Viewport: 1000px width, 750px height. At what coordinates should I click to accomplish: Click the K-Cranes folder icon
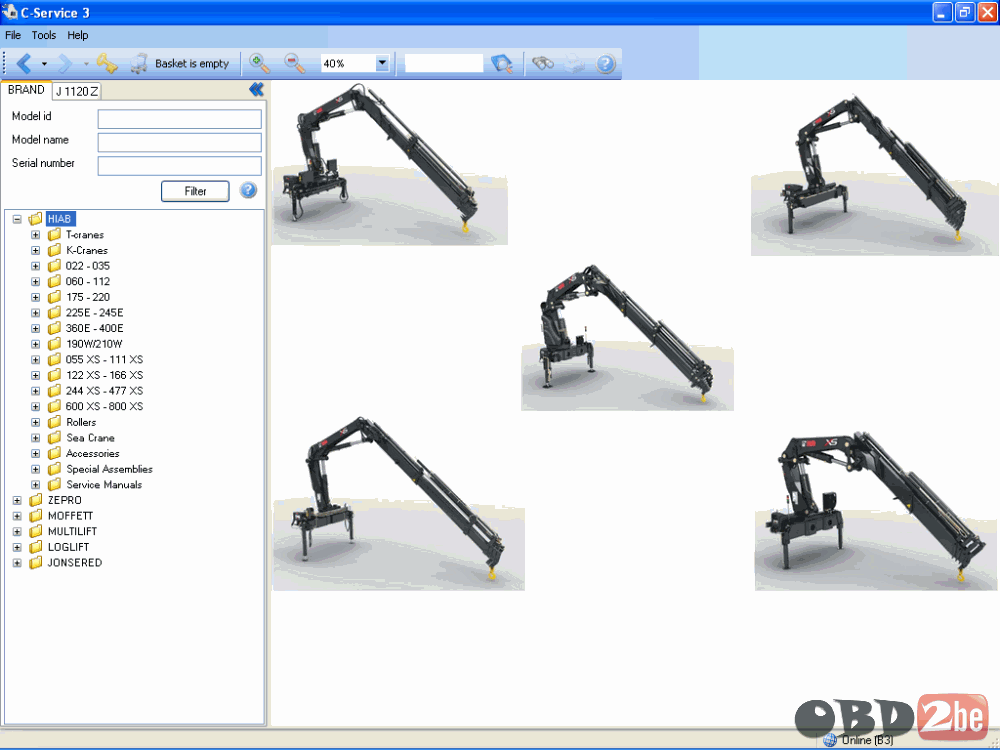pyautogui.click(x=54, y=251)
